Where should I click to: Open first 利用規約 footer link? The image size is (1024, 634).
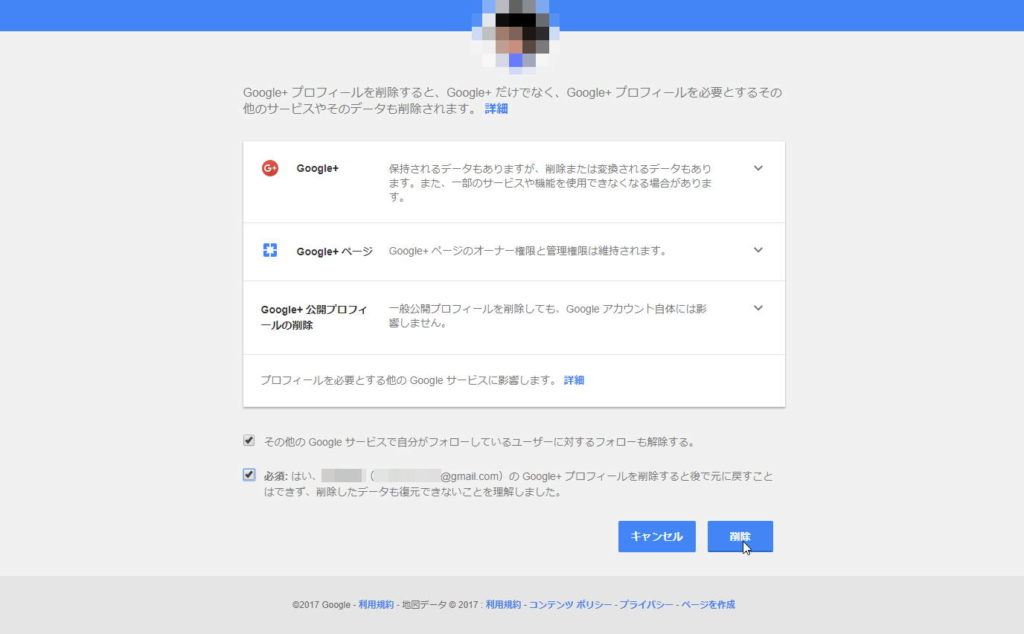pyautogui.click(x=376, y=605)
